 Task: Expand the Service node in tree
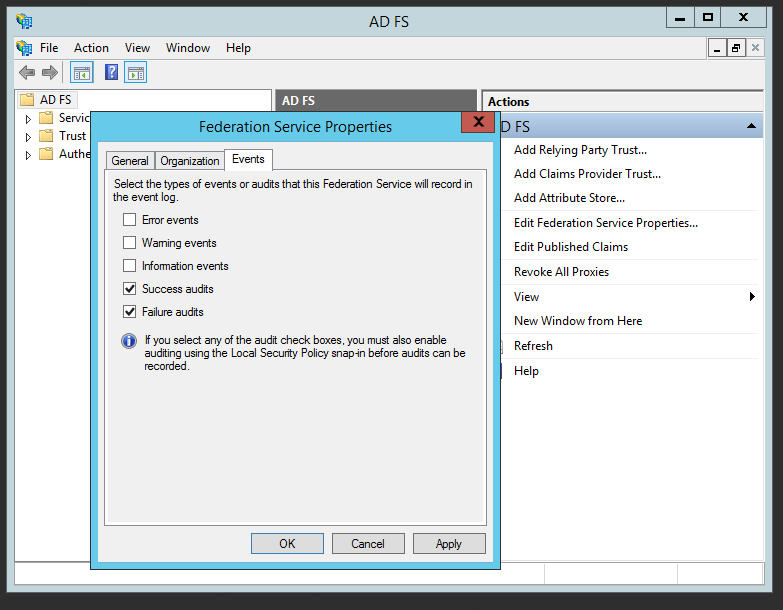pos(28,119)
